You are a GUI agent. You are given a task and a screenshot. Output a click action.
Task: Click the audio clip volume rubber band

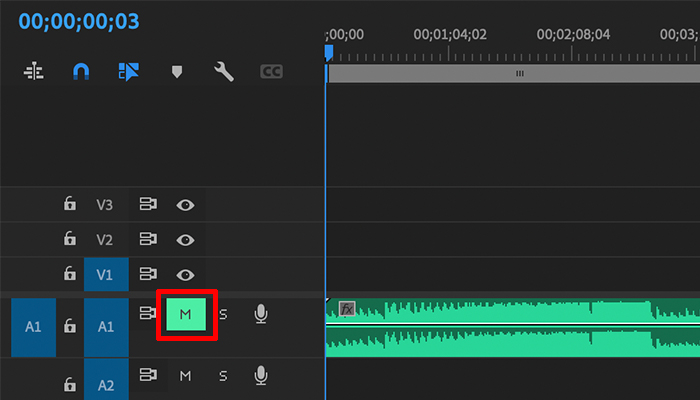[x=513, y=324]
